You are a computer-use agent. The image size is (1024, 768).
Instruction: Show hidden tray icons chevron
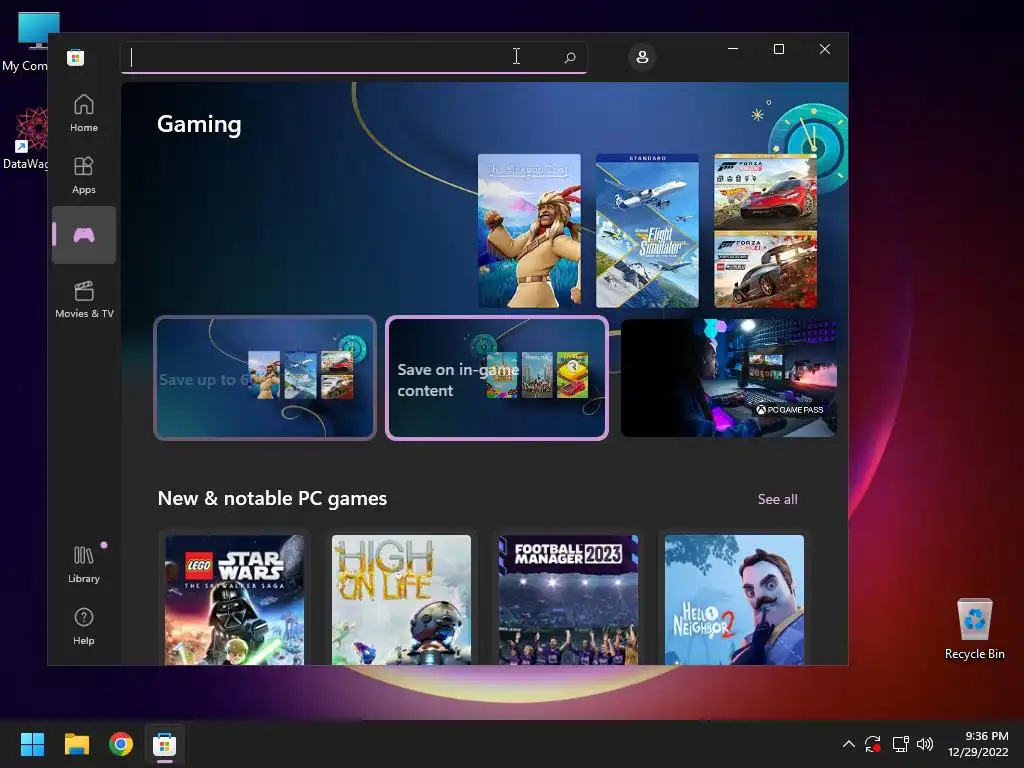848,744
